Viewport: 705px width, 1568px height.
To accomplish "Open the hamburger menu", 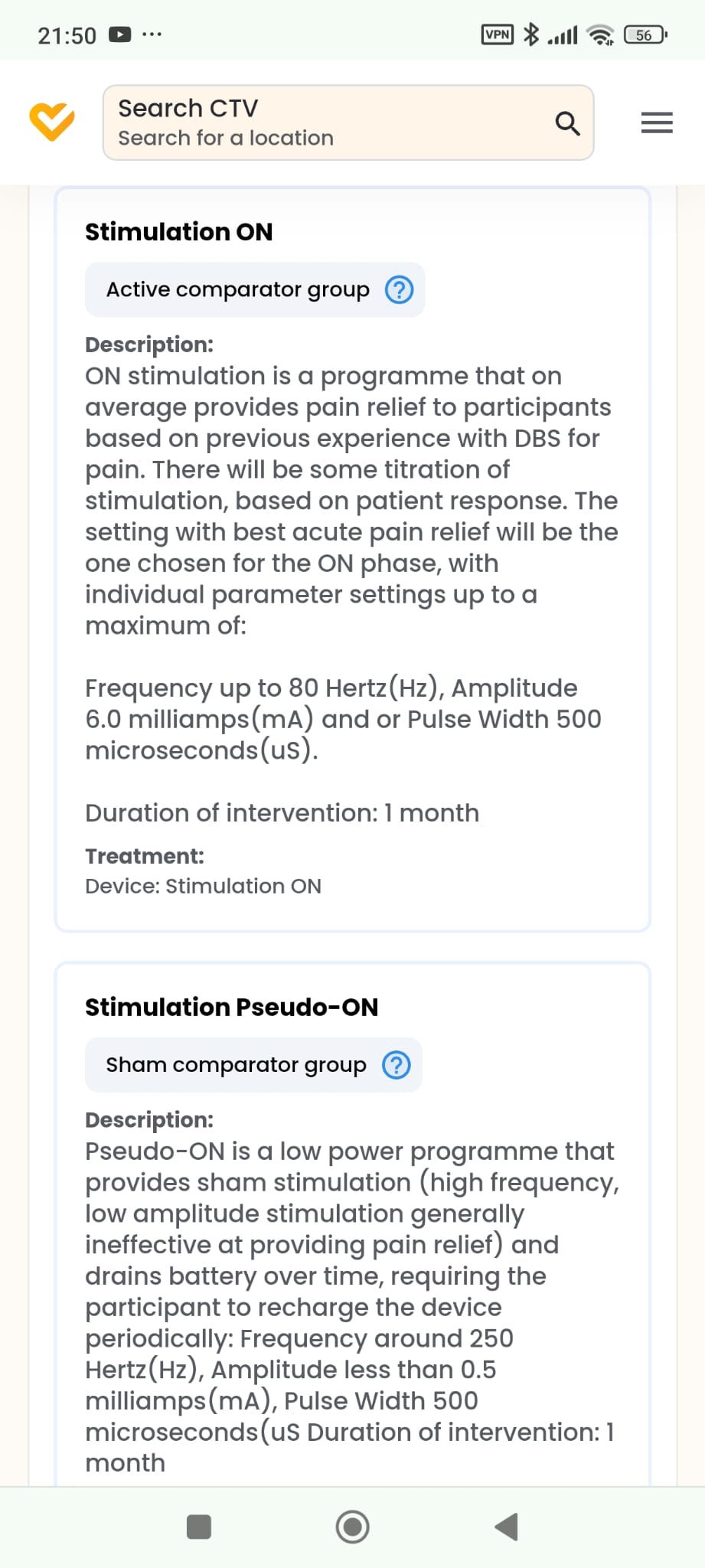I will (x=657, y=122).
